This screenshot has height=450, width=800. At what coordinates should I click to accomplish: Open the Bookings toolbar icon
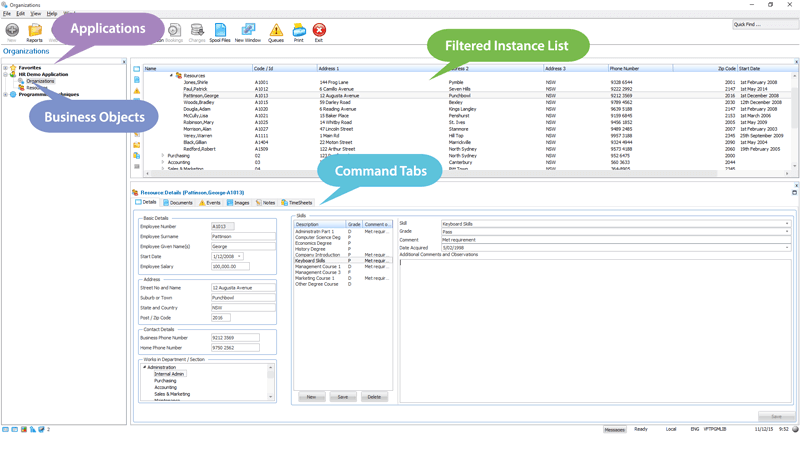(174, 32)
